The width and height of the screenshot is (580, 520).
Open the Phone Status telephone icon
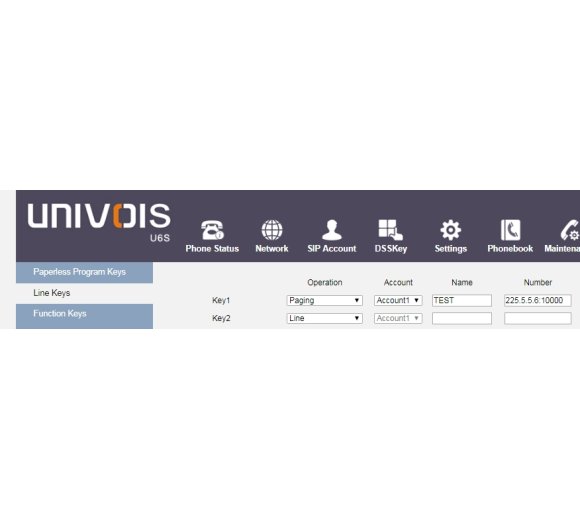(x=212, y=230)
